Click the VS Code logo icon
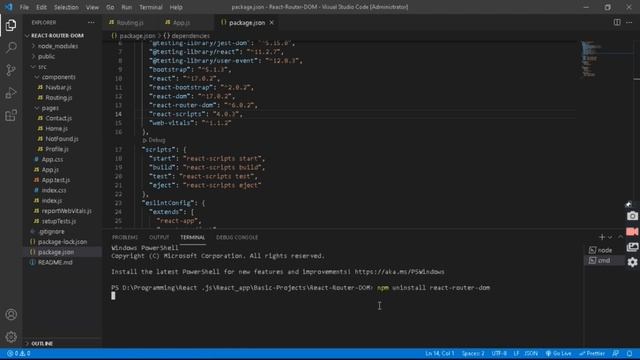 pyautogui.click(x=8, y=7)
